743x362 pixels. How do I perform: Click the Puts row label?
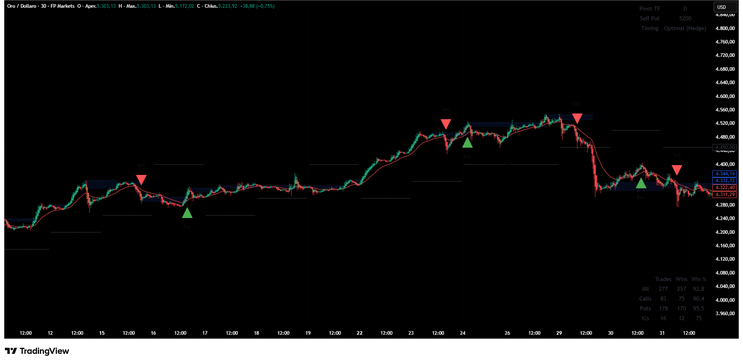point(645,308)
